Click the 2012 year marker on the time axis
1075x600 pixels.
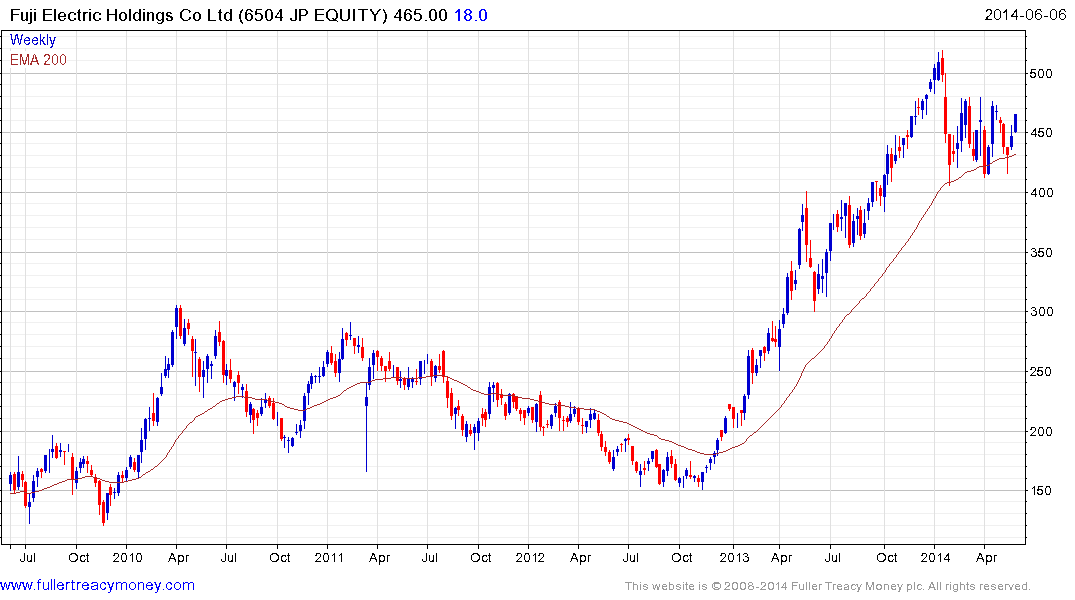[x=531, y=557]
